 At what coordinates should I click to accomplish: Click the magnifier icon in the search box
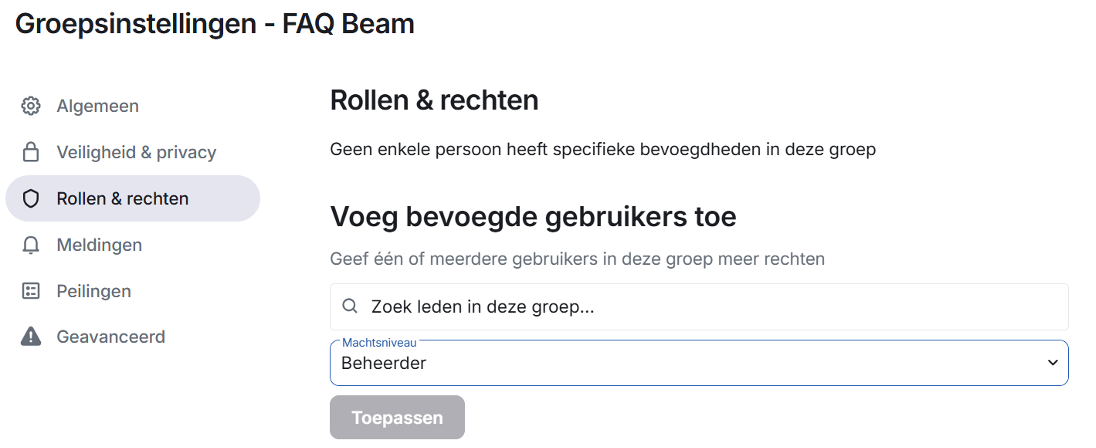pos(350,307)
